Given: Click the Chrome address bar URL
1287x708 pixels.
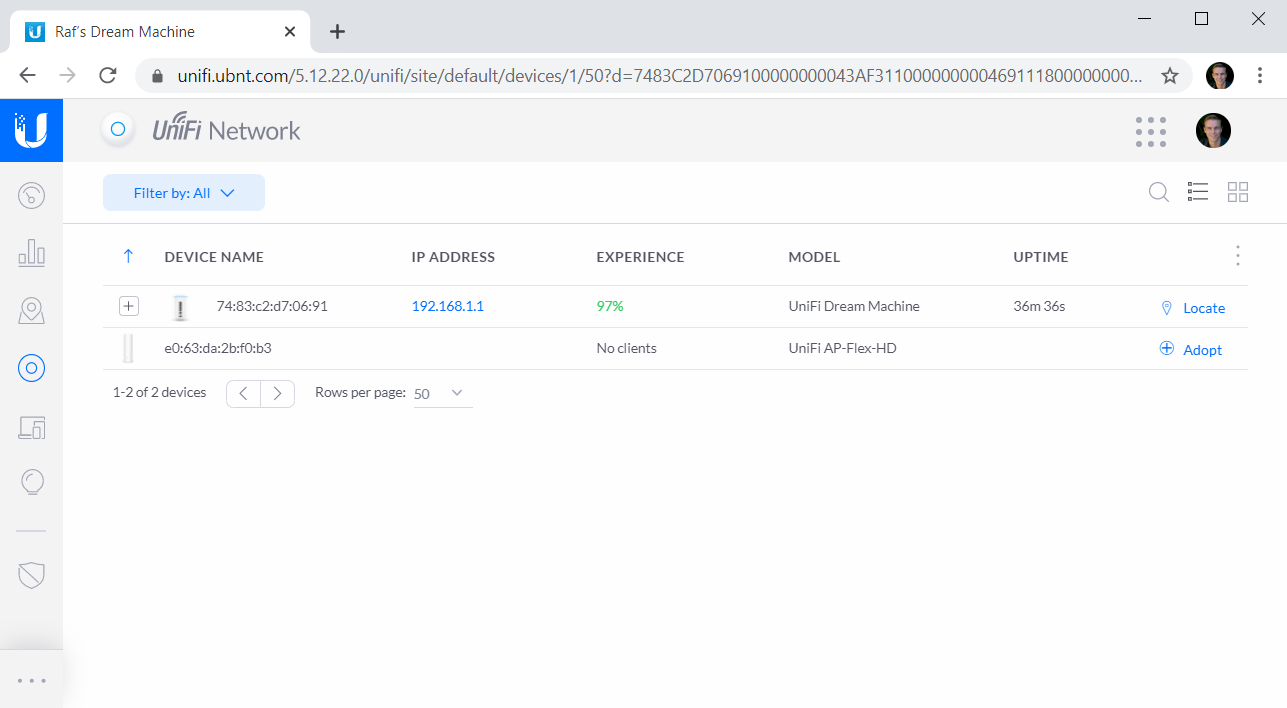Looking at the screenshot, I should pos(660,76).
